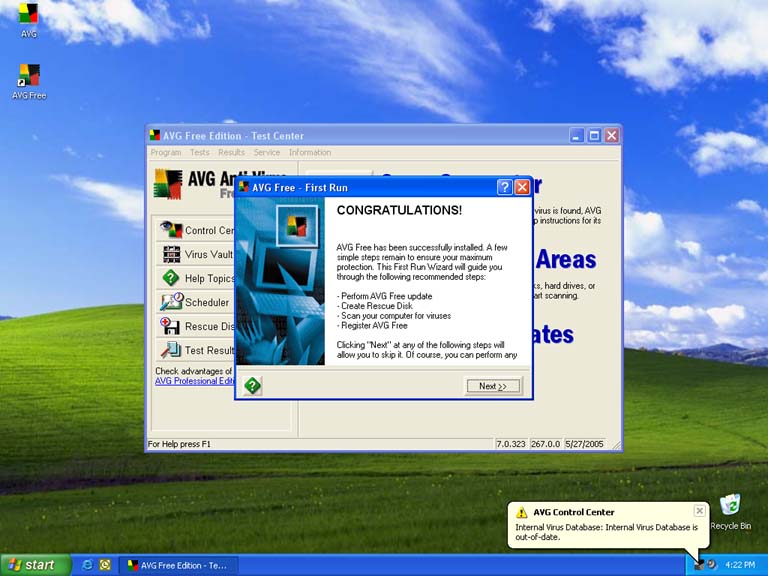Click the Next button in the First Run wizard
This screenshot has width=768, height=576.
click(493, 386)
